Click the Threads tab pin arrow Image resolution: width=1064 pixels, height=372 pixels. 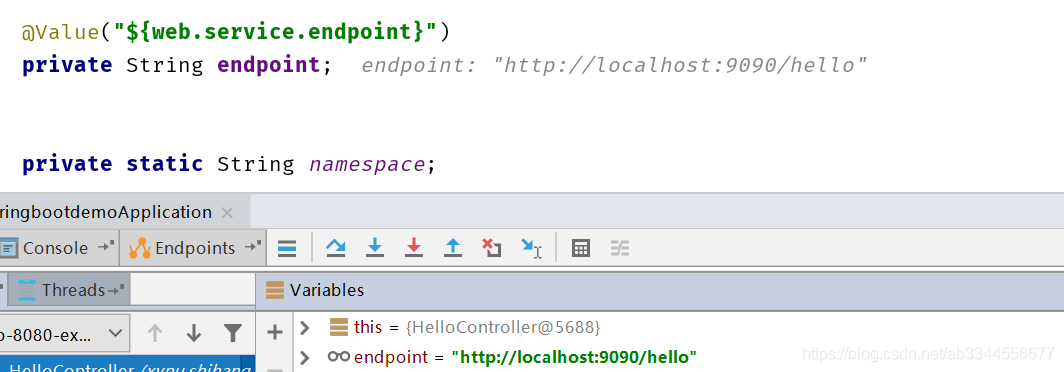coord(117,290)
